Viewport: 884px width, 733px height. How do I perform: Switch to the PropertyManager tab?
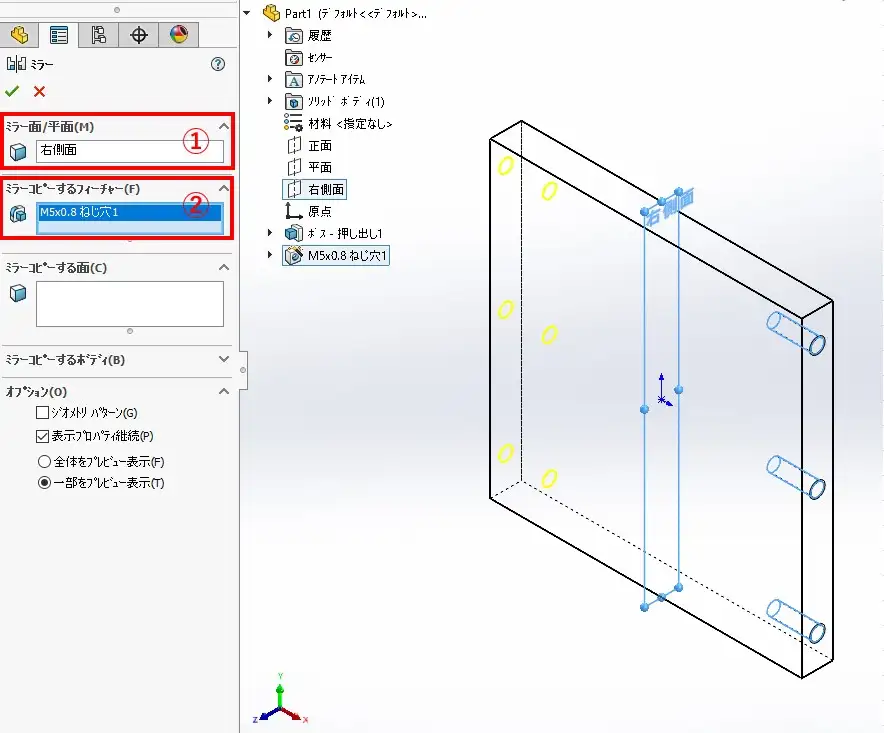point(59,35)
